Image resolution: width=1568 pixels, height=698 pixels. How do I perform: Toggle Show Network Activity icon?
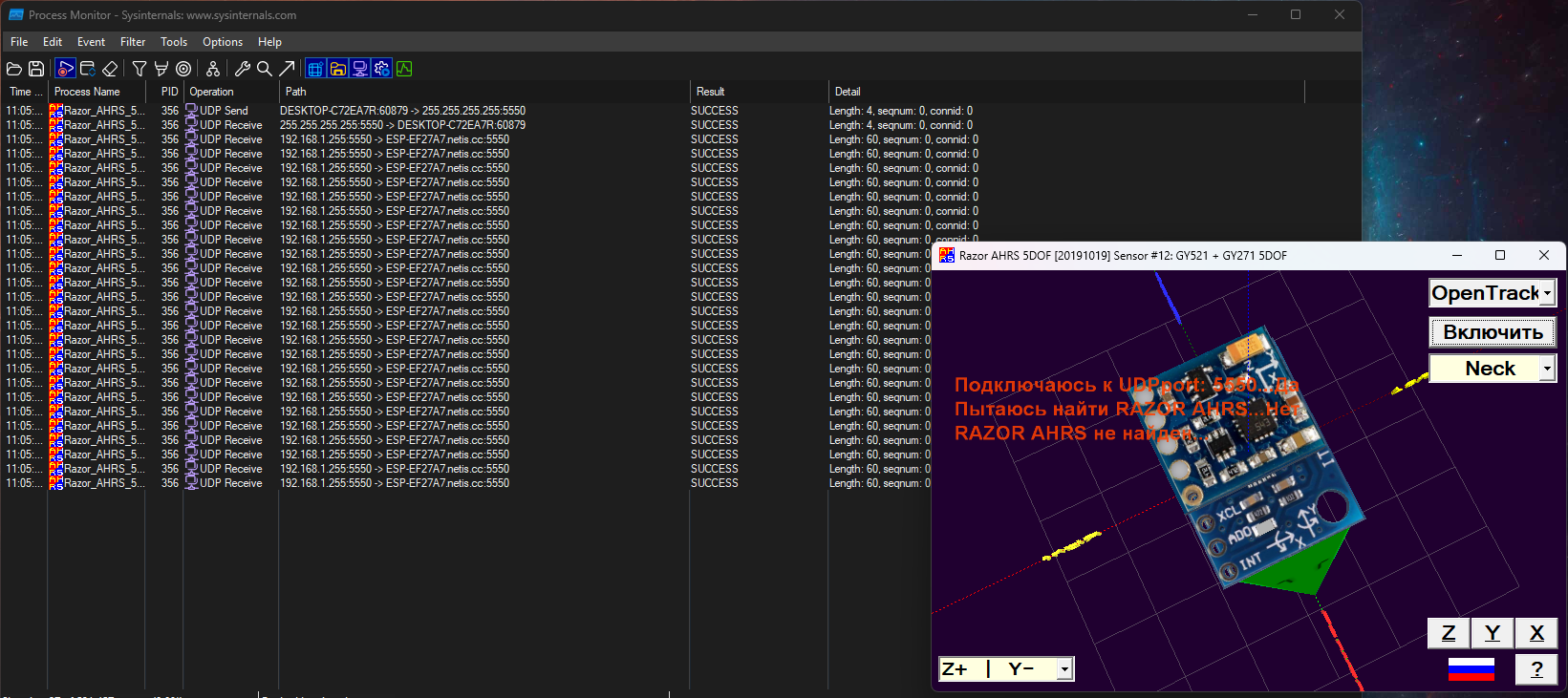coord(360,69)
